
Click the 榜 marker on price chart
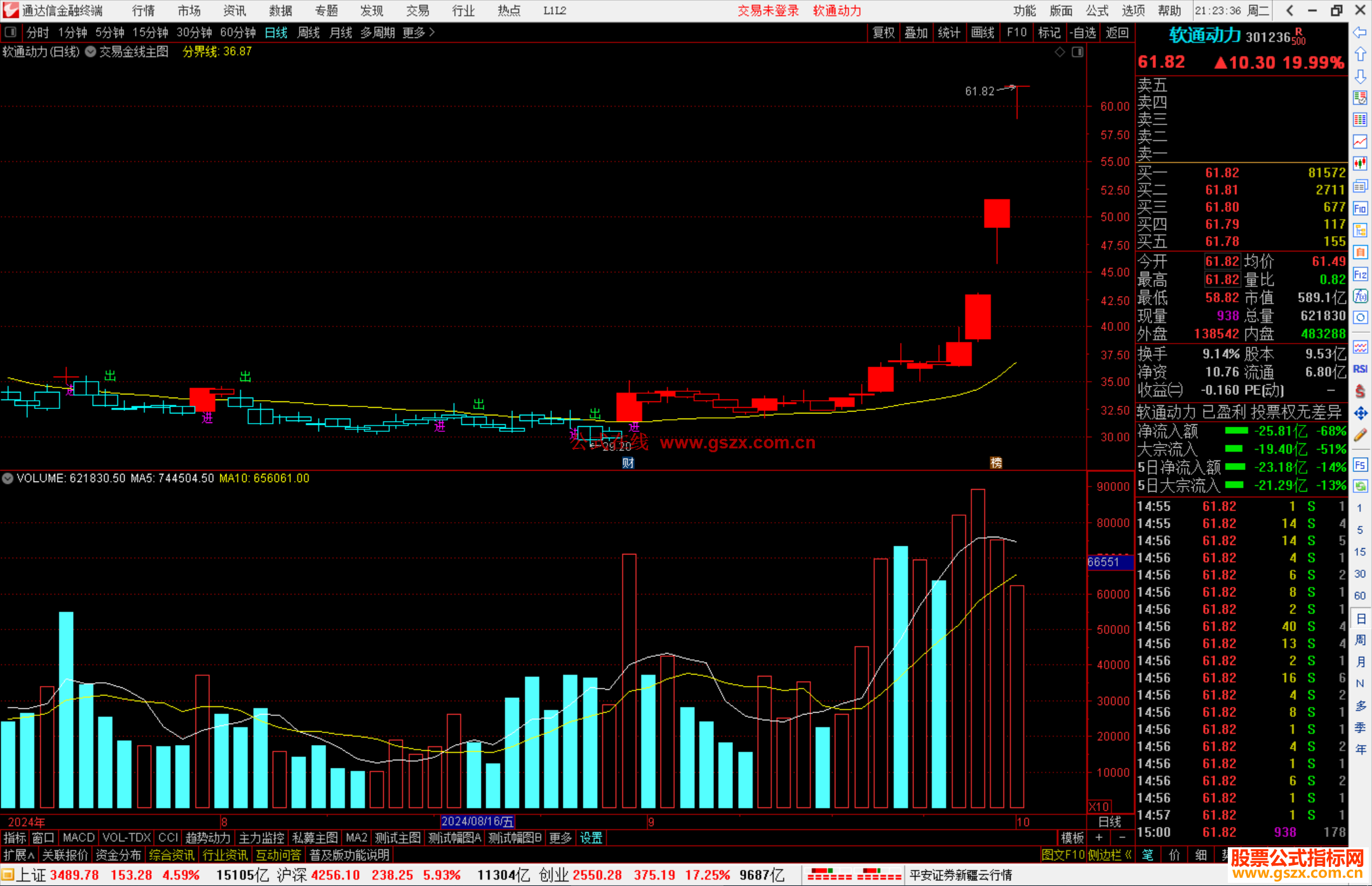tap(996, 463)
